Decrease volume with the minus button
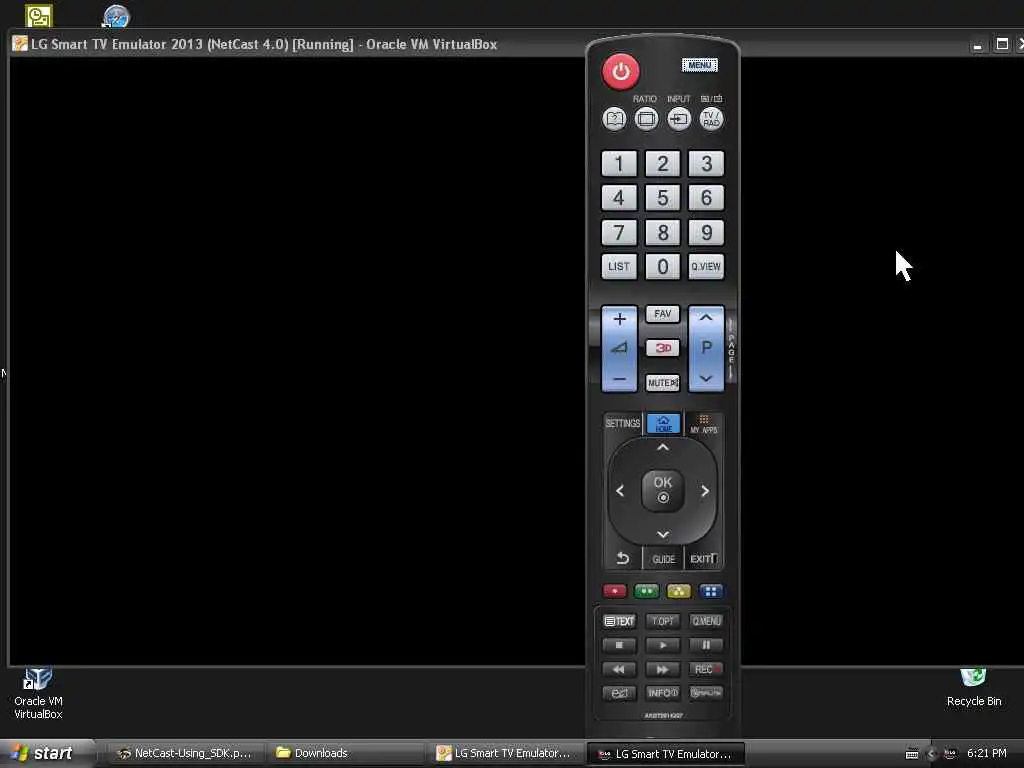Viewport: 1024px width, 768px height. pyautogui.click(x=619, y=379)
